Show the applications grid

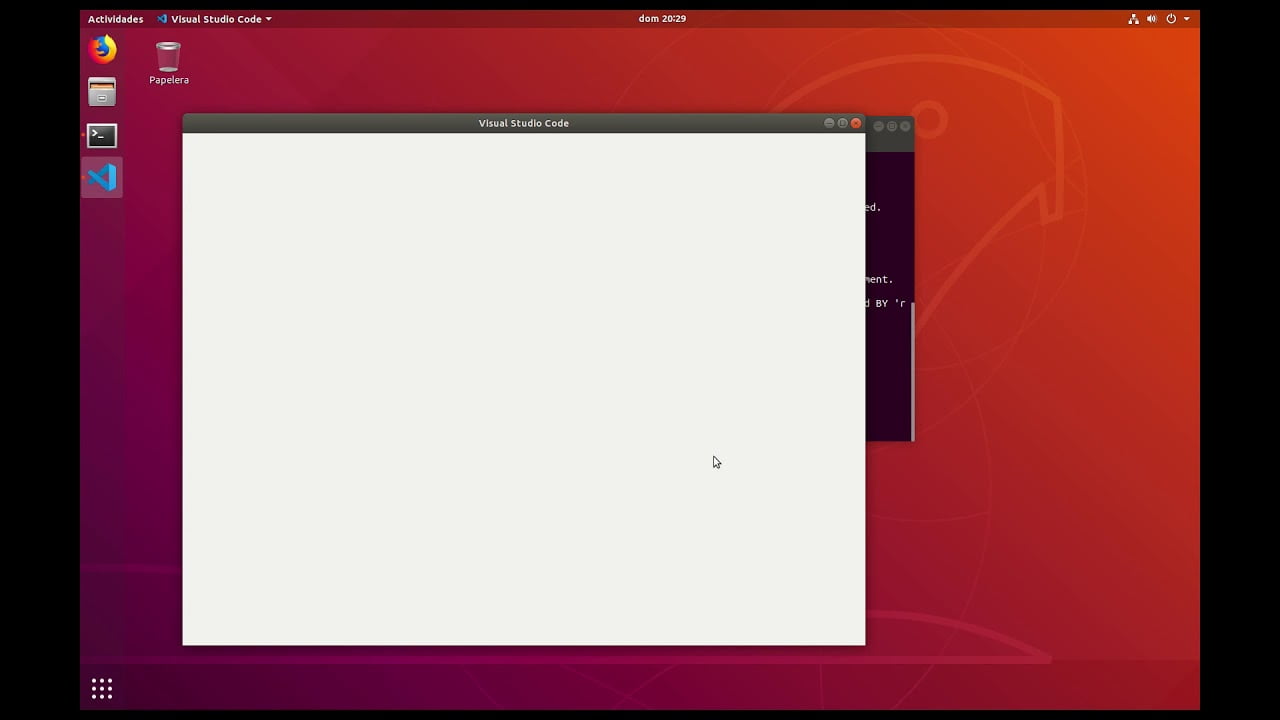(x=102, y=688)
